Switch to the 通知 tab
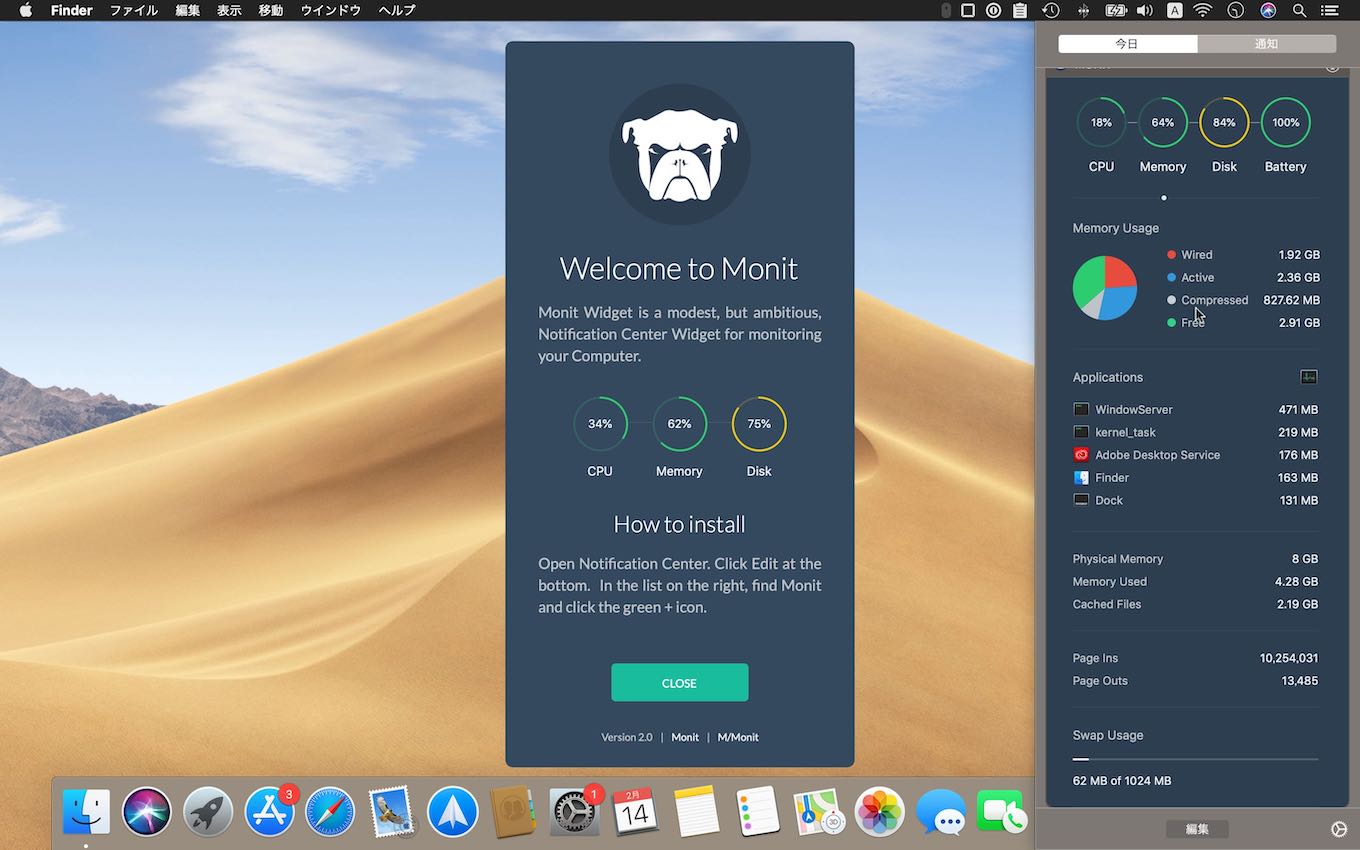Viewport: 1360px width, 850px height. [1267, 44]
